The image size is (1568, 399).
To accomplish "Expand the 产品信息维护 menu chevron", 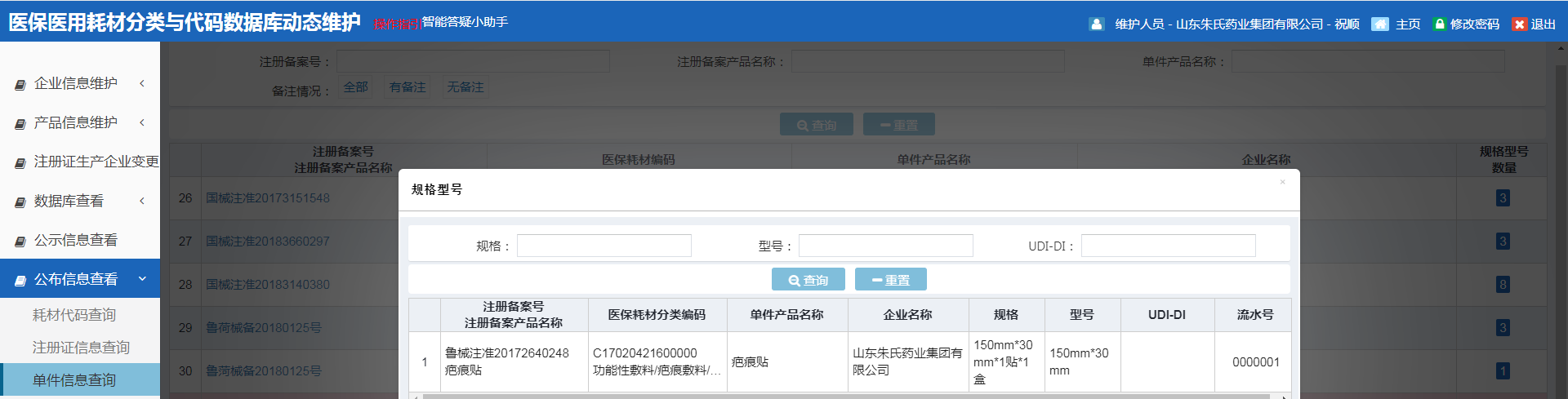I will [142, 122].
